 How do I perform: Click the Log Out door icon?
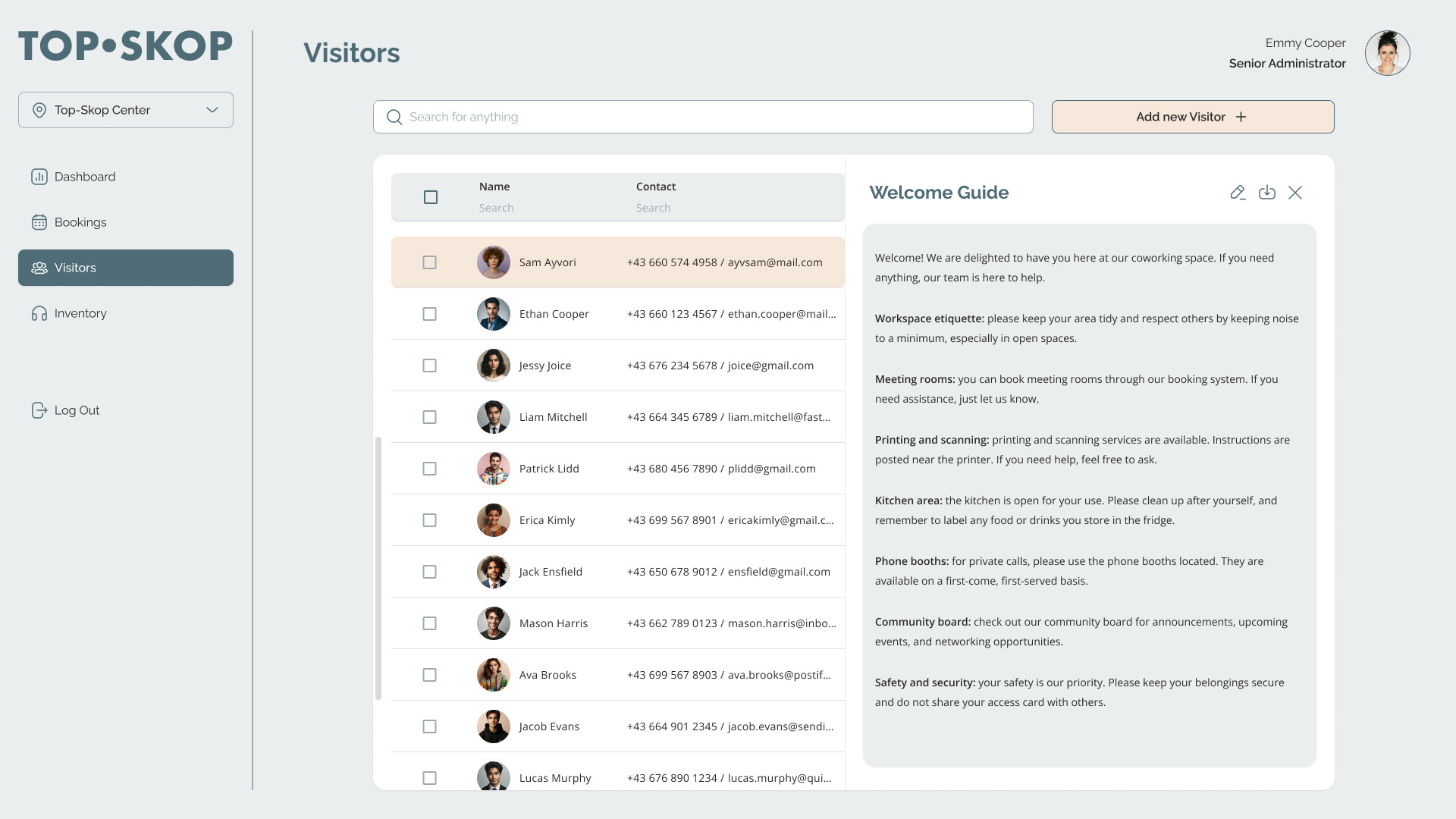[39, 410]
